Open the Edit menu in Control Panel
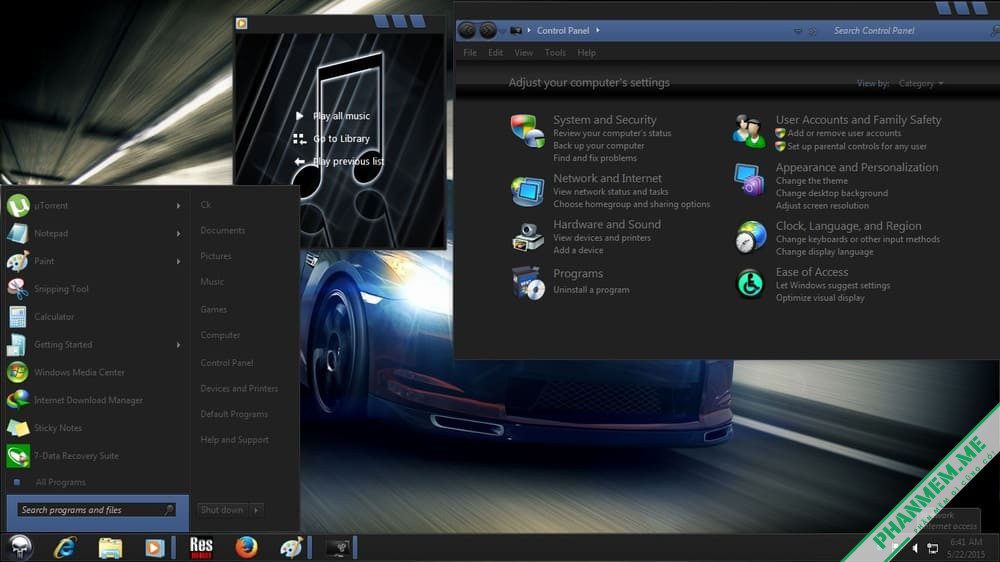This screenshot has height=562, width=1000. tap(496, 53)
